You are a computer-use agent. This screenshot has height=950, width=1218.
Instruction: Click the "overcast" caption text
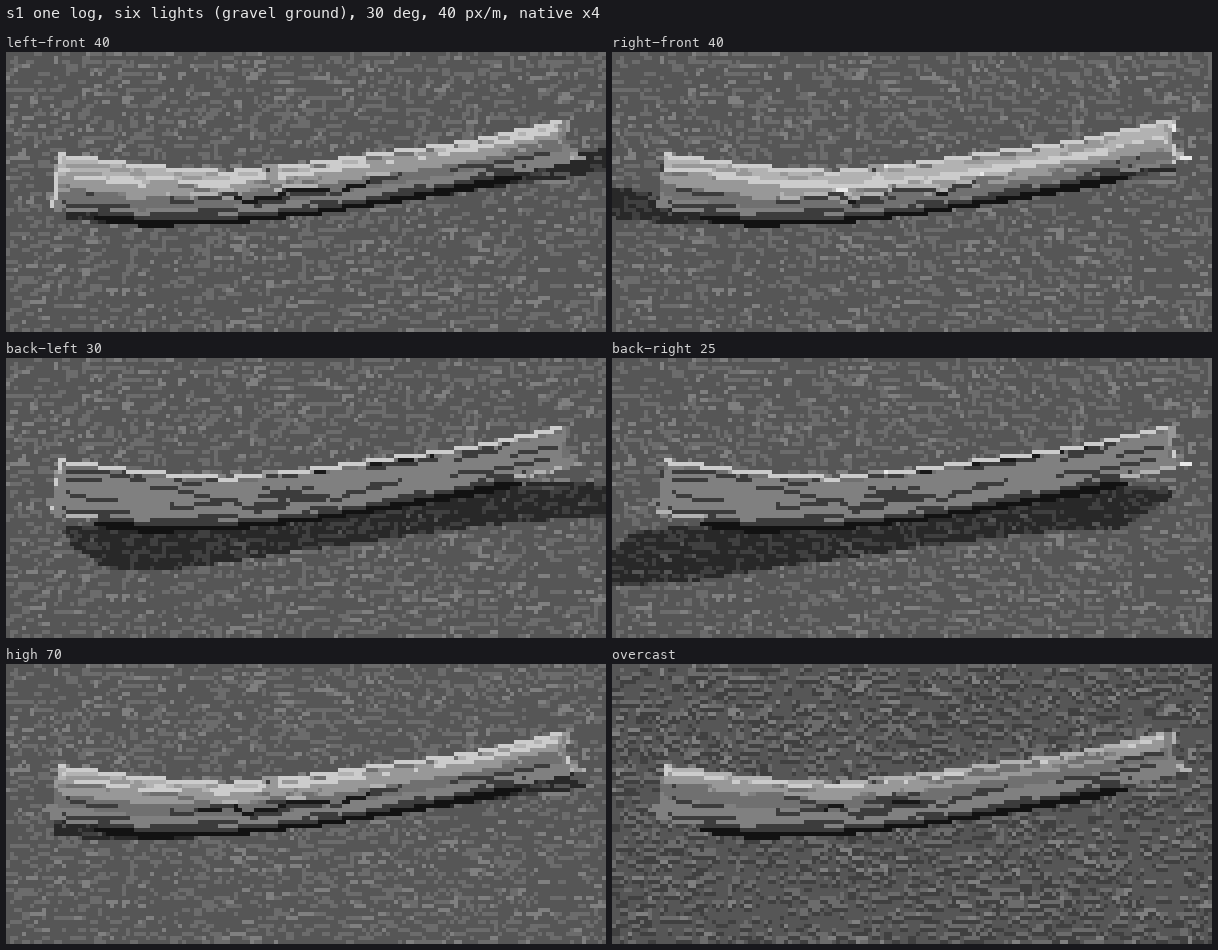click(644, 654)
